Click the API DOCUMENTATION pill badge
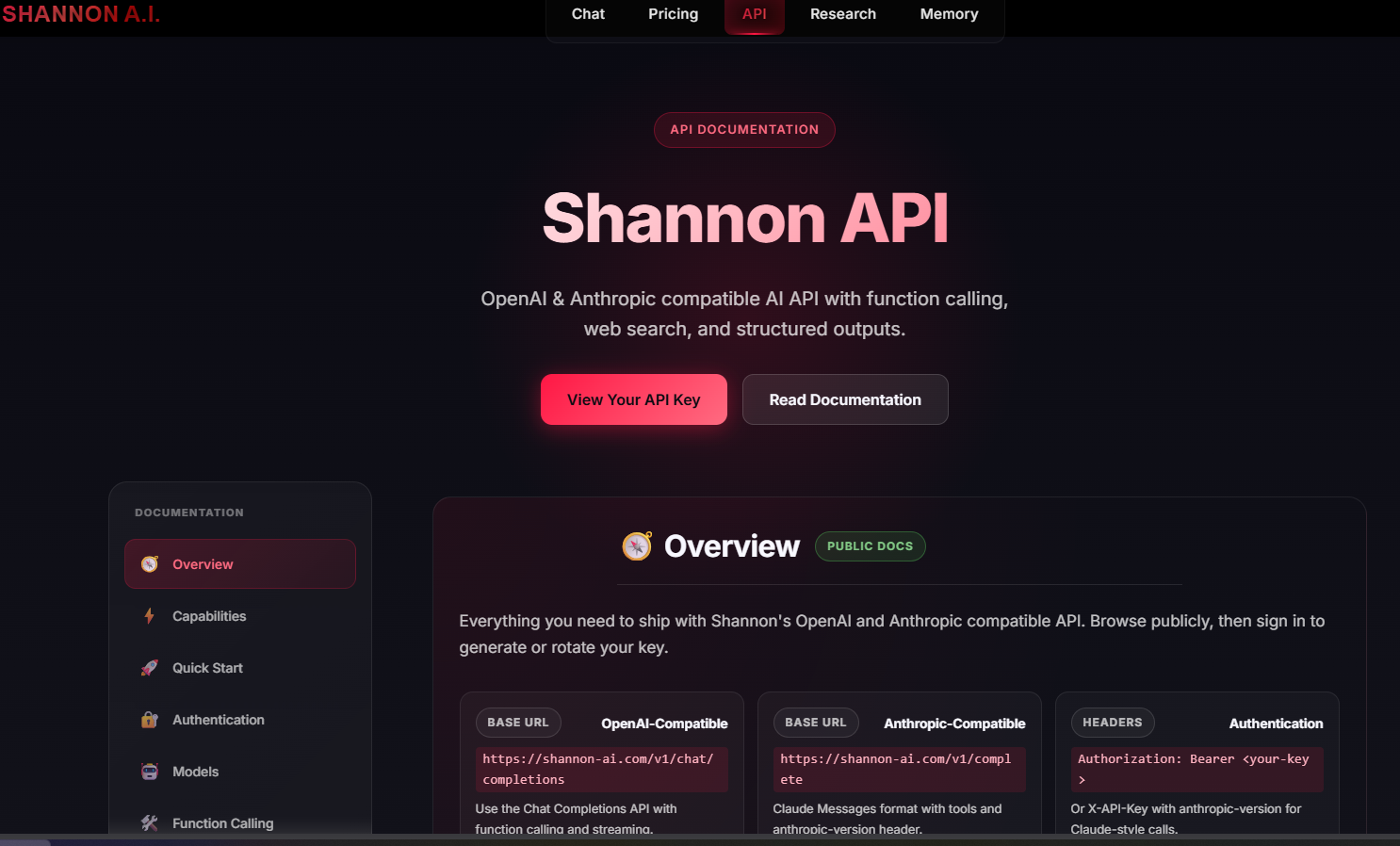Viewport: 1400px width, 846px height. [744, 129]
